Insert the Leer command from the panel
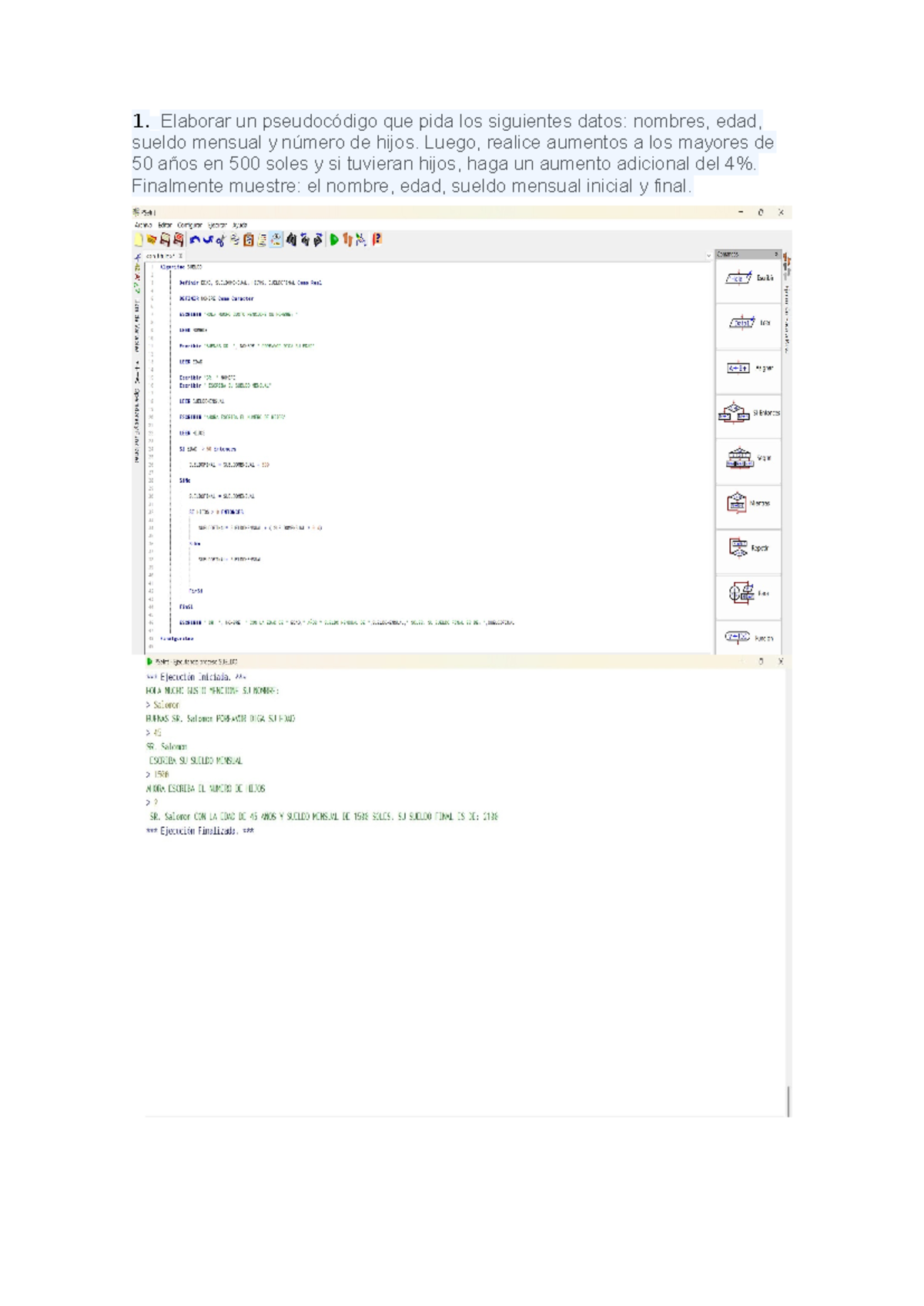The height and width of the screenshot is (1306, 924). coord(748,323)
